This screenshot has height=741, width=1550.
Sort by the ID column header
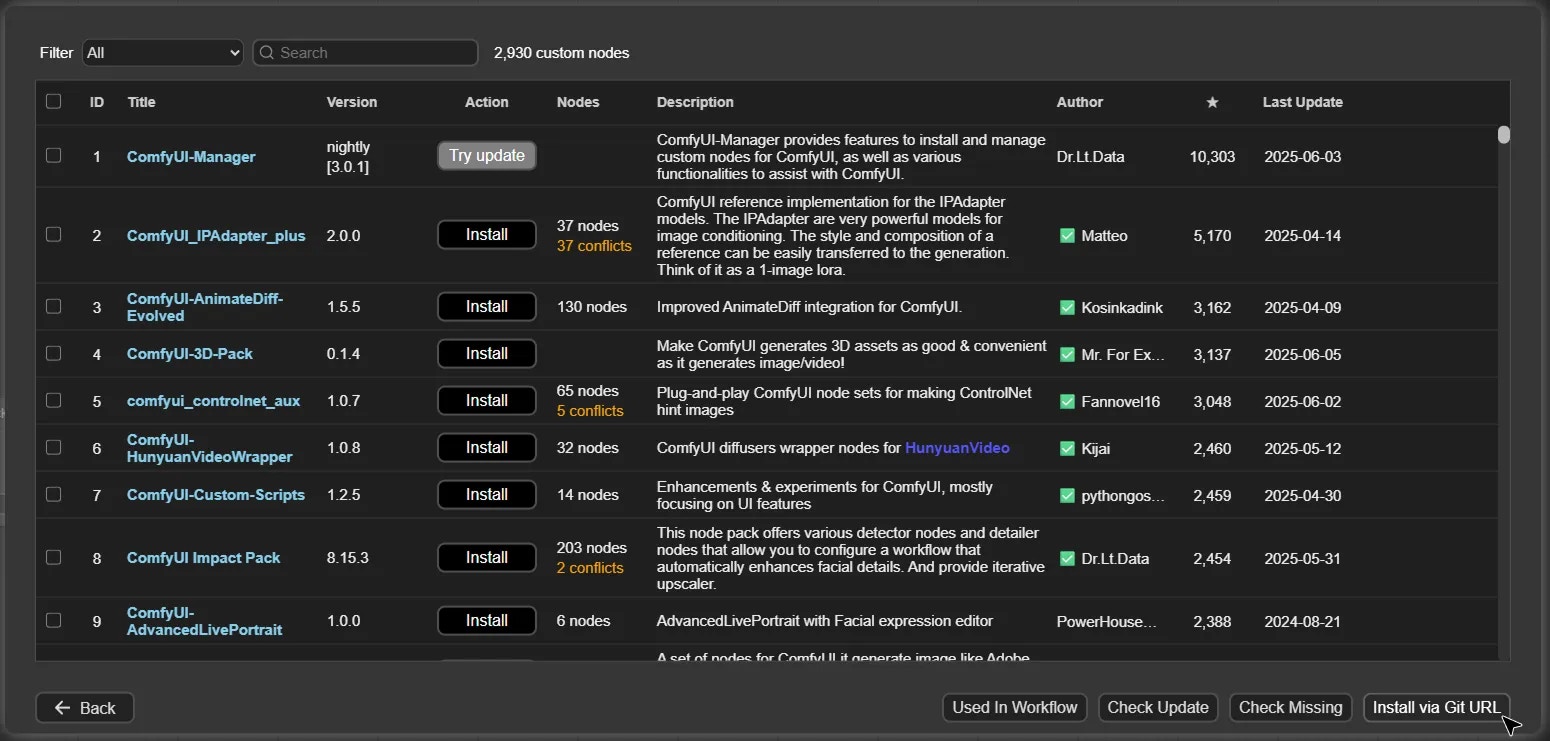point(97,102)
